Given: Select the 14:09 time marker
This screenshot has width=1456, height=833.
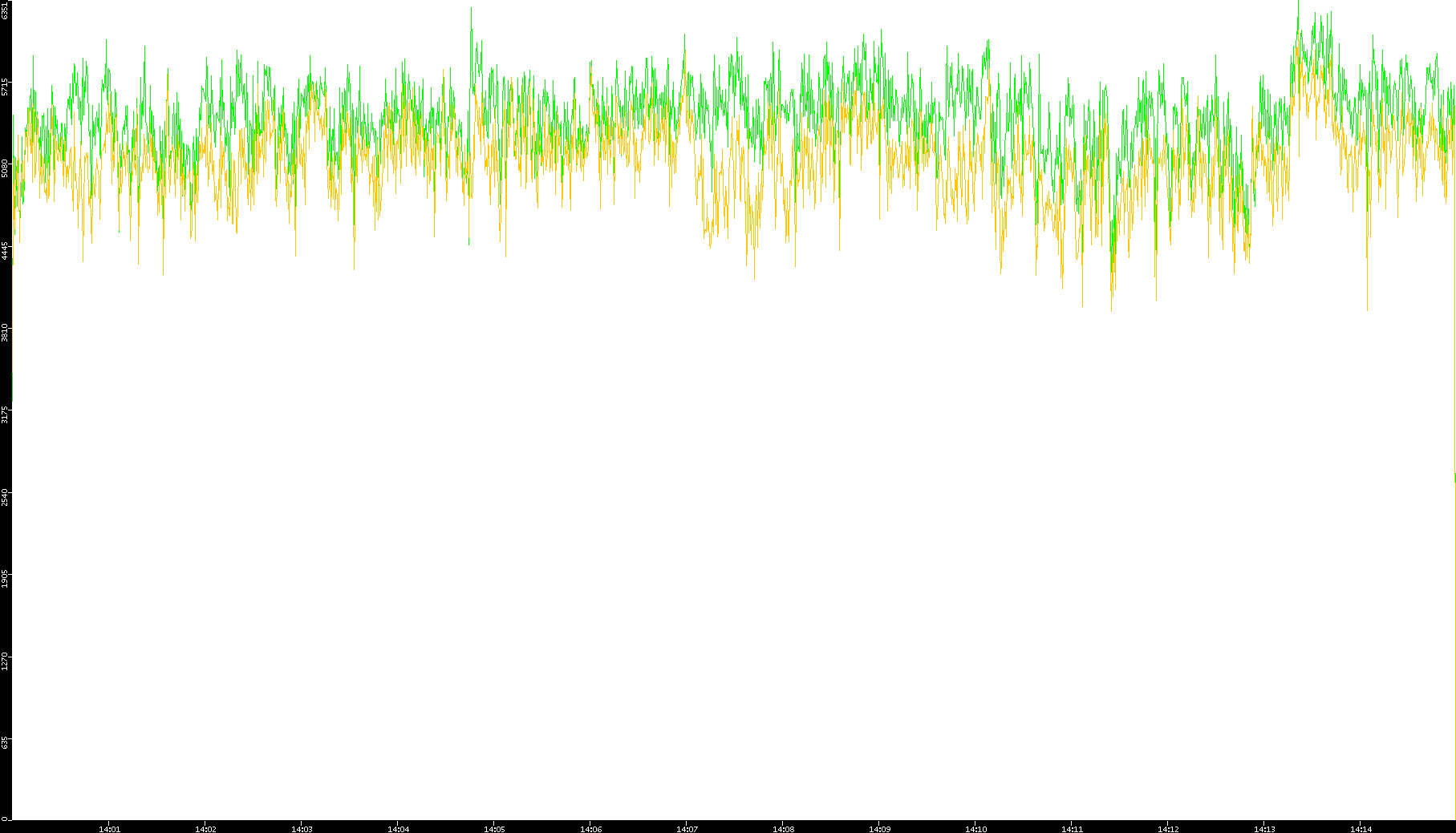Looking at the screenshot, I should 879,829.
